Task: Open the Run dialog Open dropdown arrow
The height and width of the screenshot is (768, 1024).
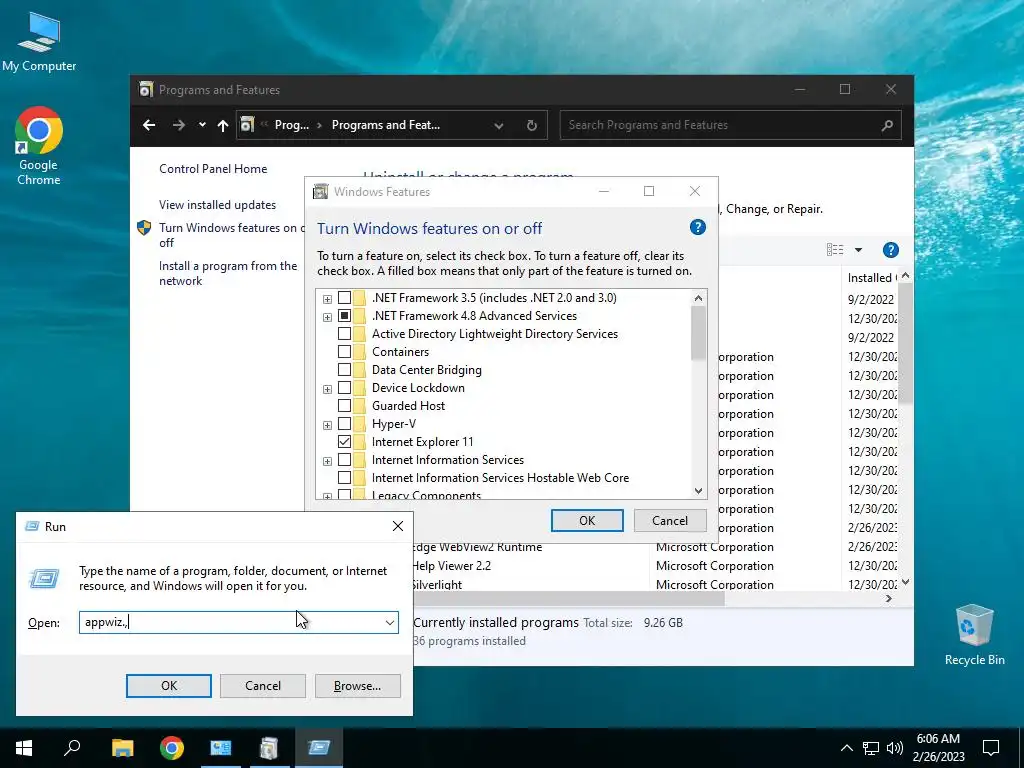Action: point(390,622)
